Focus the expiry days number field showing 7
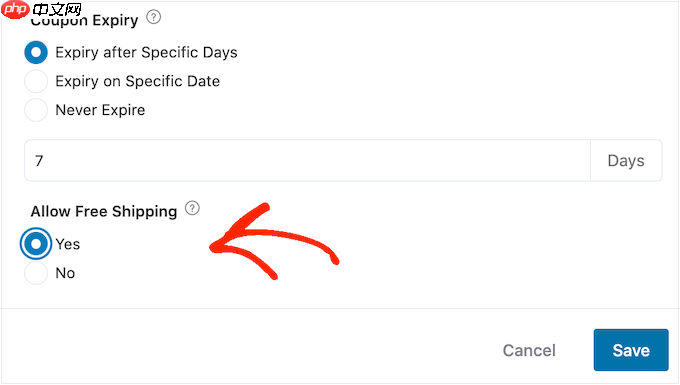 tap(307, 160)
